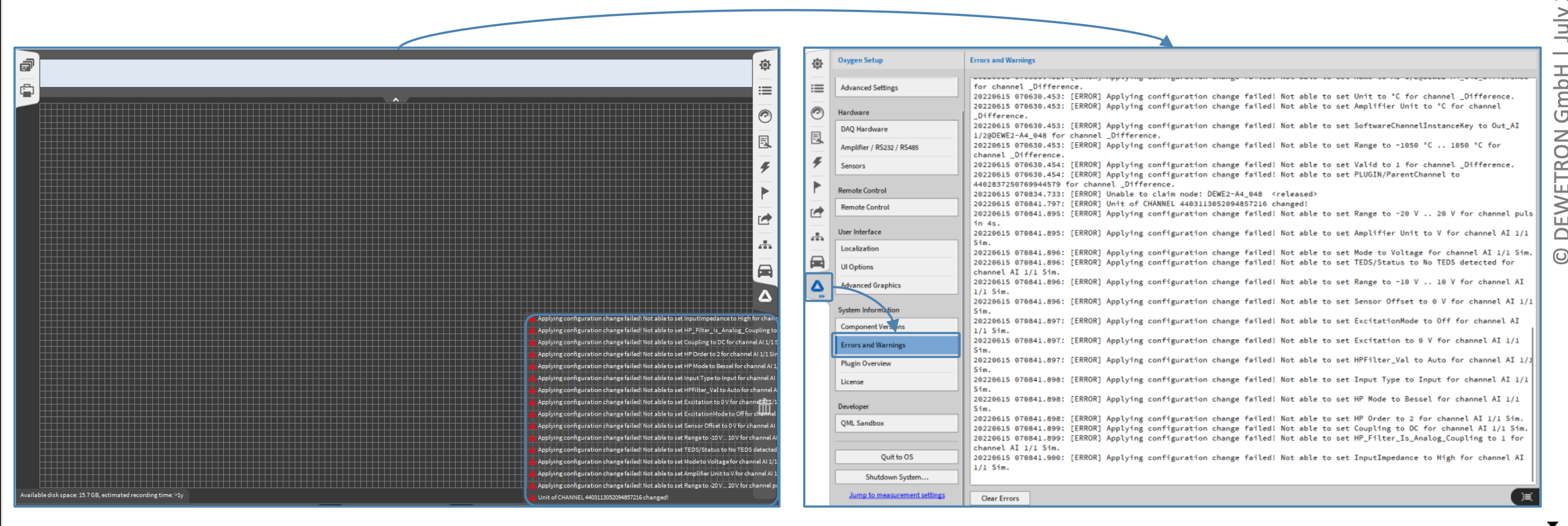
Task: Click the stacked-screens icon above the print icon
Action: click(x=27, y=65)
